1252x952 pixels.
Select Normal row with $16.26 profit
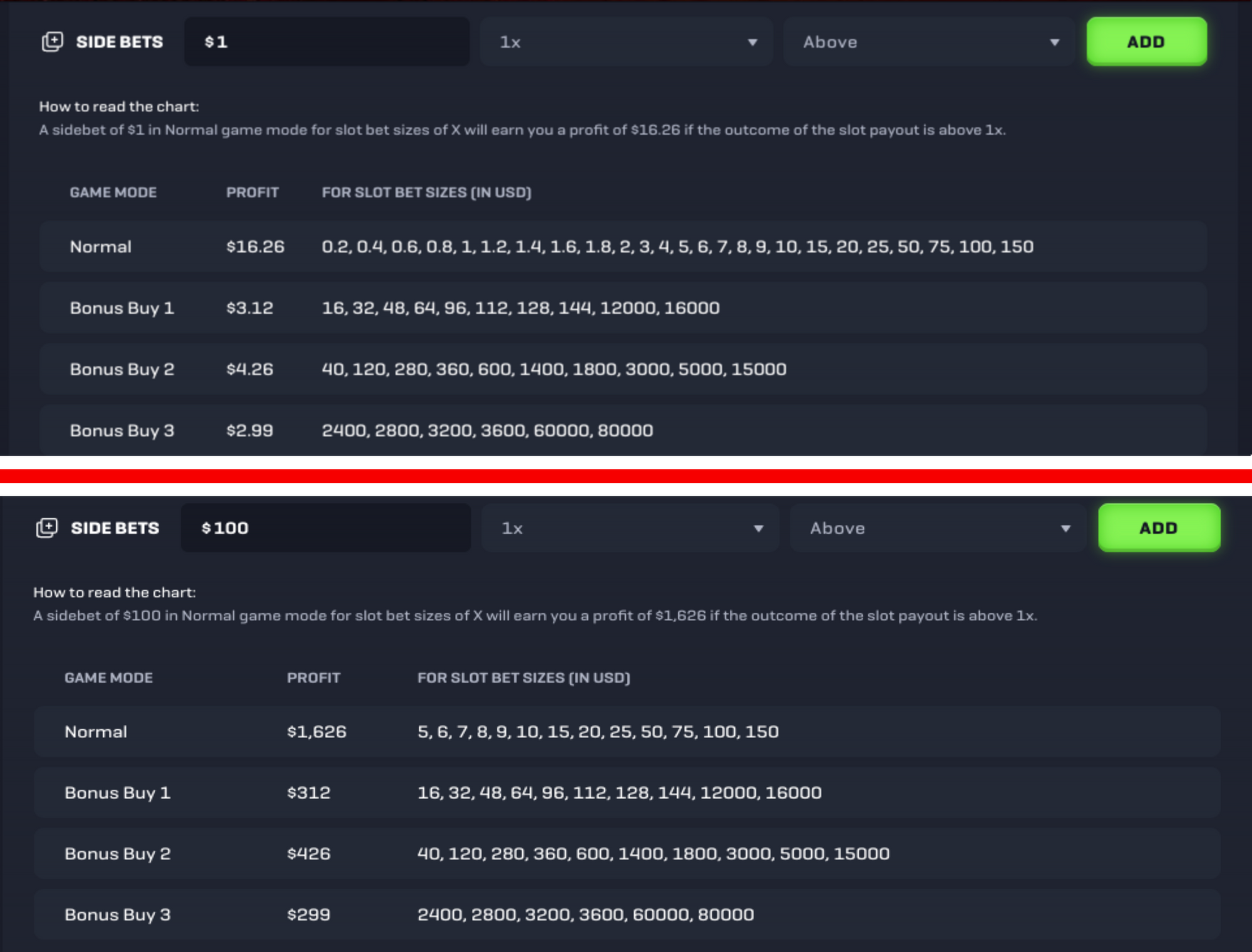[622, 247]
